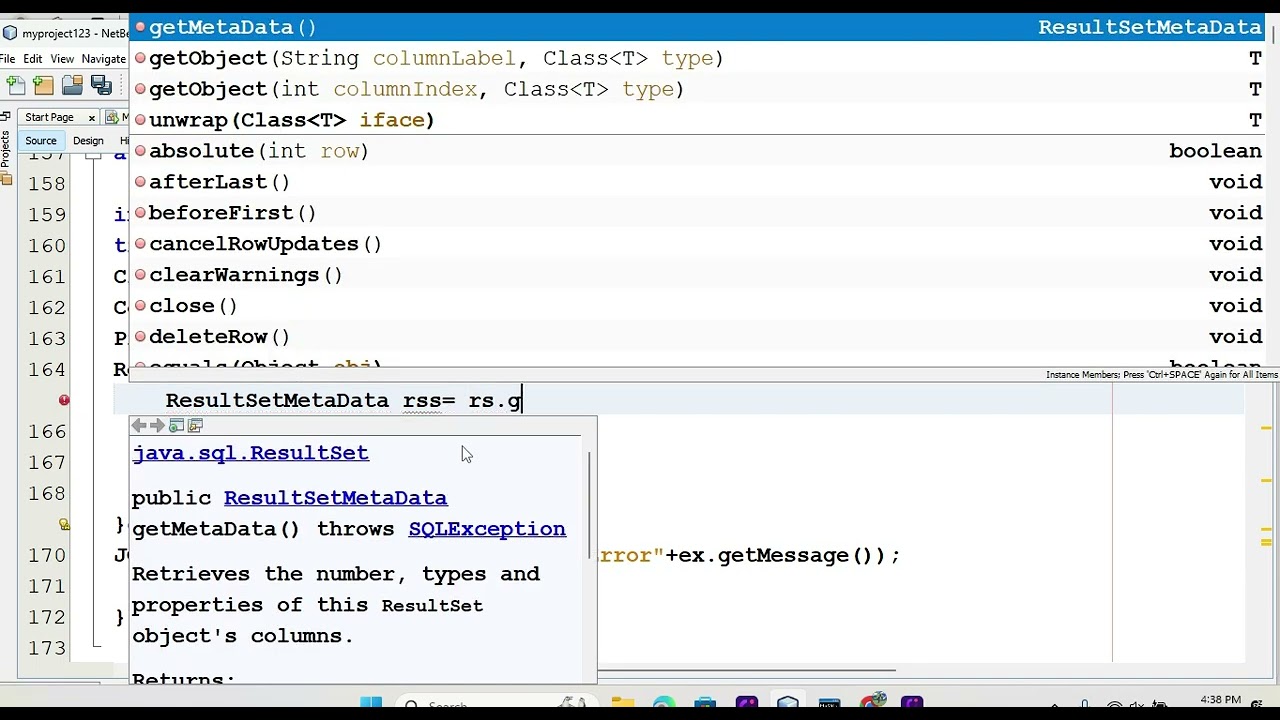Viewport: 1280px width, 720px height.
Task: Open the View menu
Action: pos(62,59)
